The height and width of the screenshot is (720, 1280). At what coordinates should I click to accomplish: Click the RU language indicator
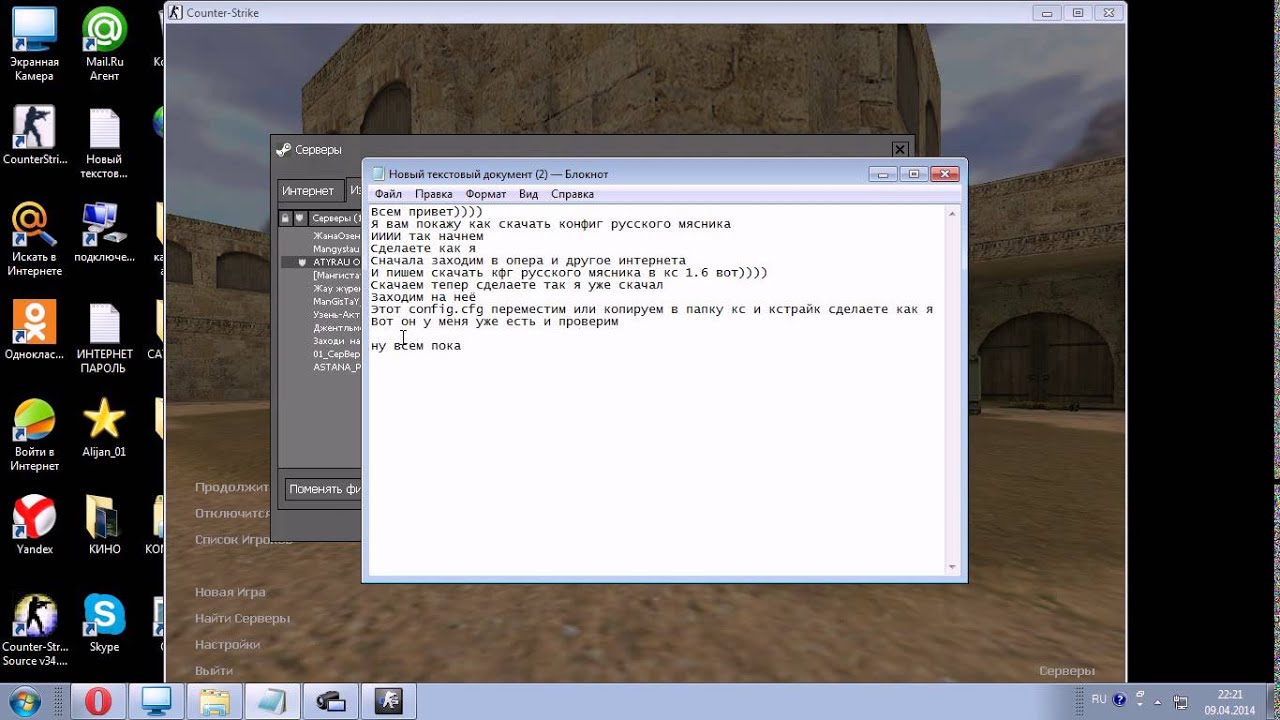pyautogui.click(x=1099, y=700)
